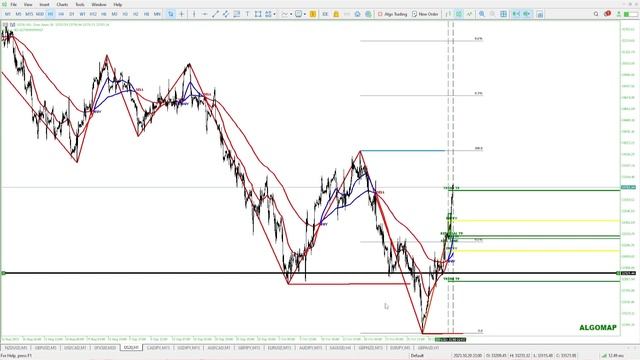Image resolution: width=640 pixels, height=360 pixels.
Task: Click the screenshot icon at toolbar end
Action: (540, 14)
